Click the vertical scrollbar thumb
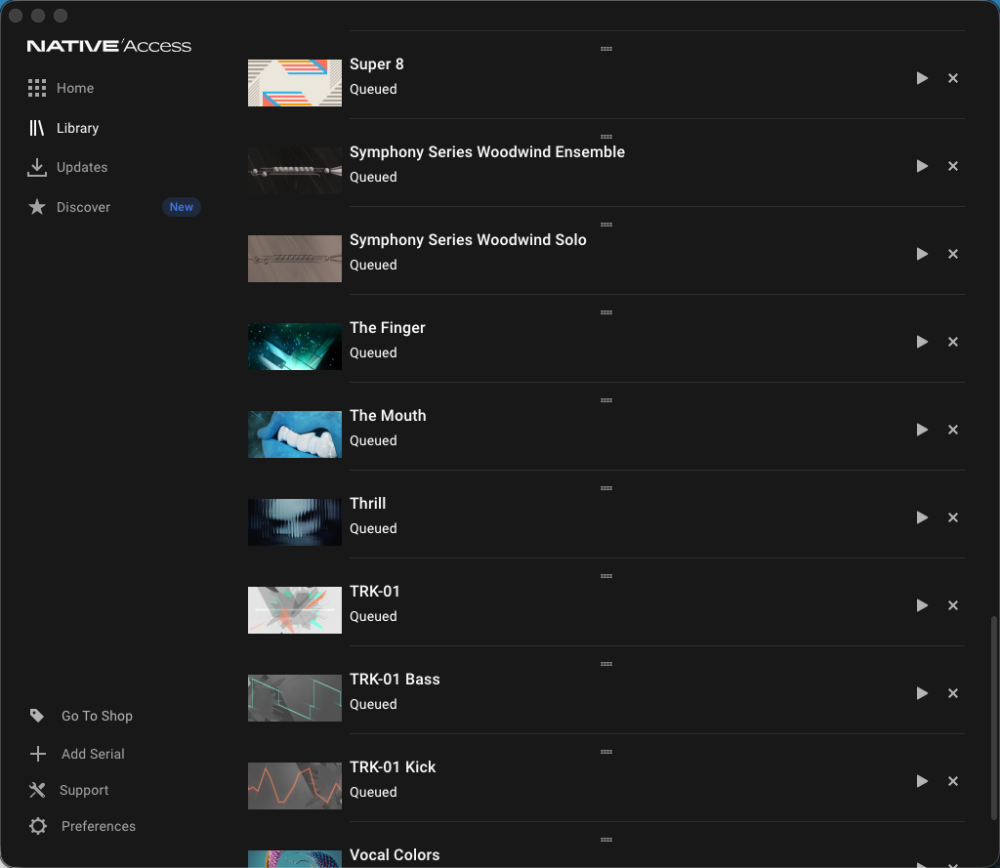The height and width of the screenshot is (868, 1000). (x=994, y=718)
